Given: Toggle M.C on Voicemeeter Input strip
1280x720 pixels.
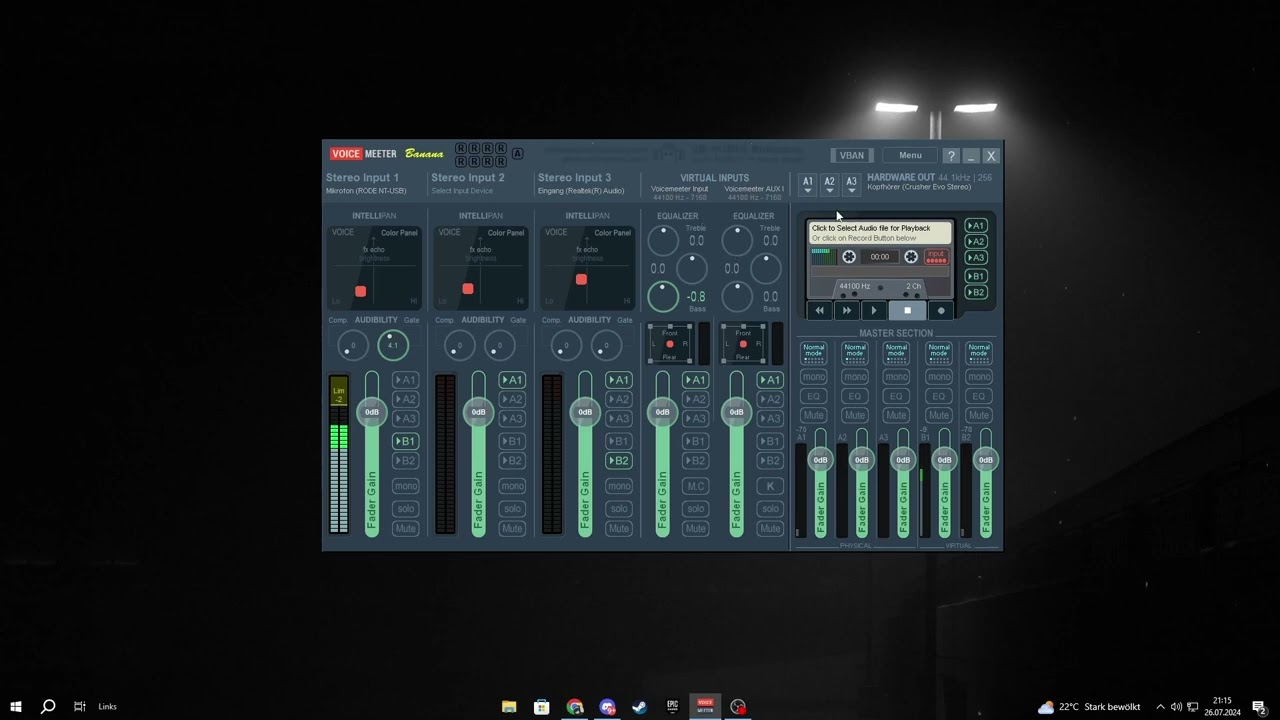Looking at the screenshot, I should point(695,486).
